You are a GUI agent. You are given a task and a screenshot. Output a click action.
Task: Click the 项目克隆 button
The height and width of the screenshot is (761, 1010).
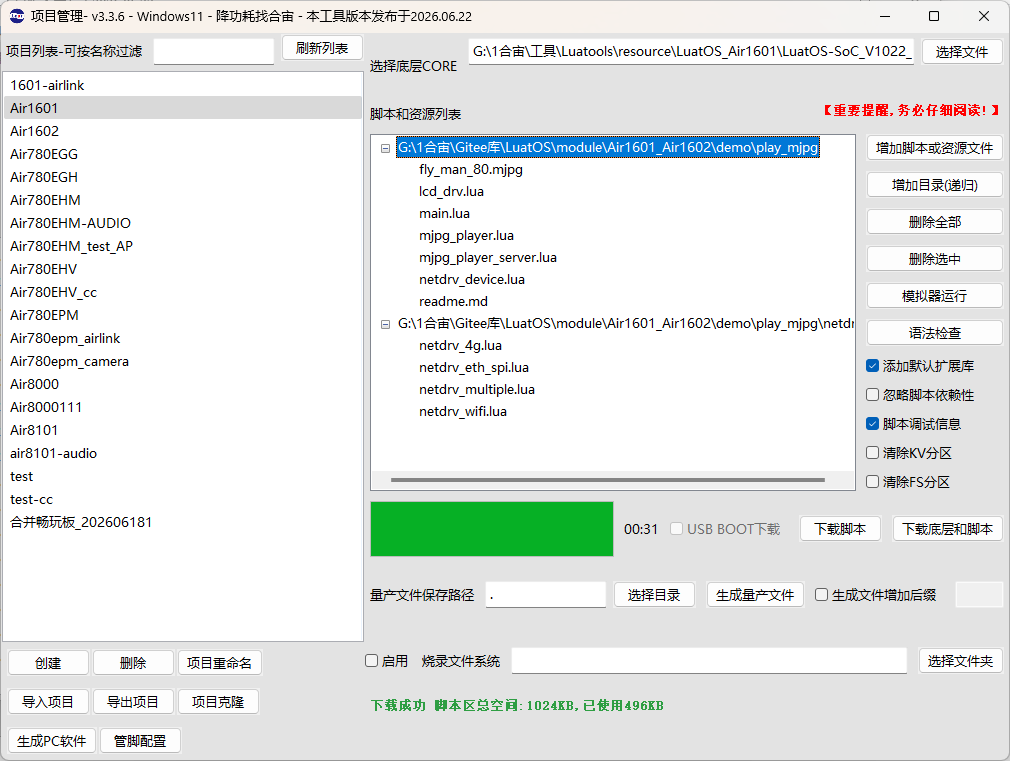click(x=218, y=702)
